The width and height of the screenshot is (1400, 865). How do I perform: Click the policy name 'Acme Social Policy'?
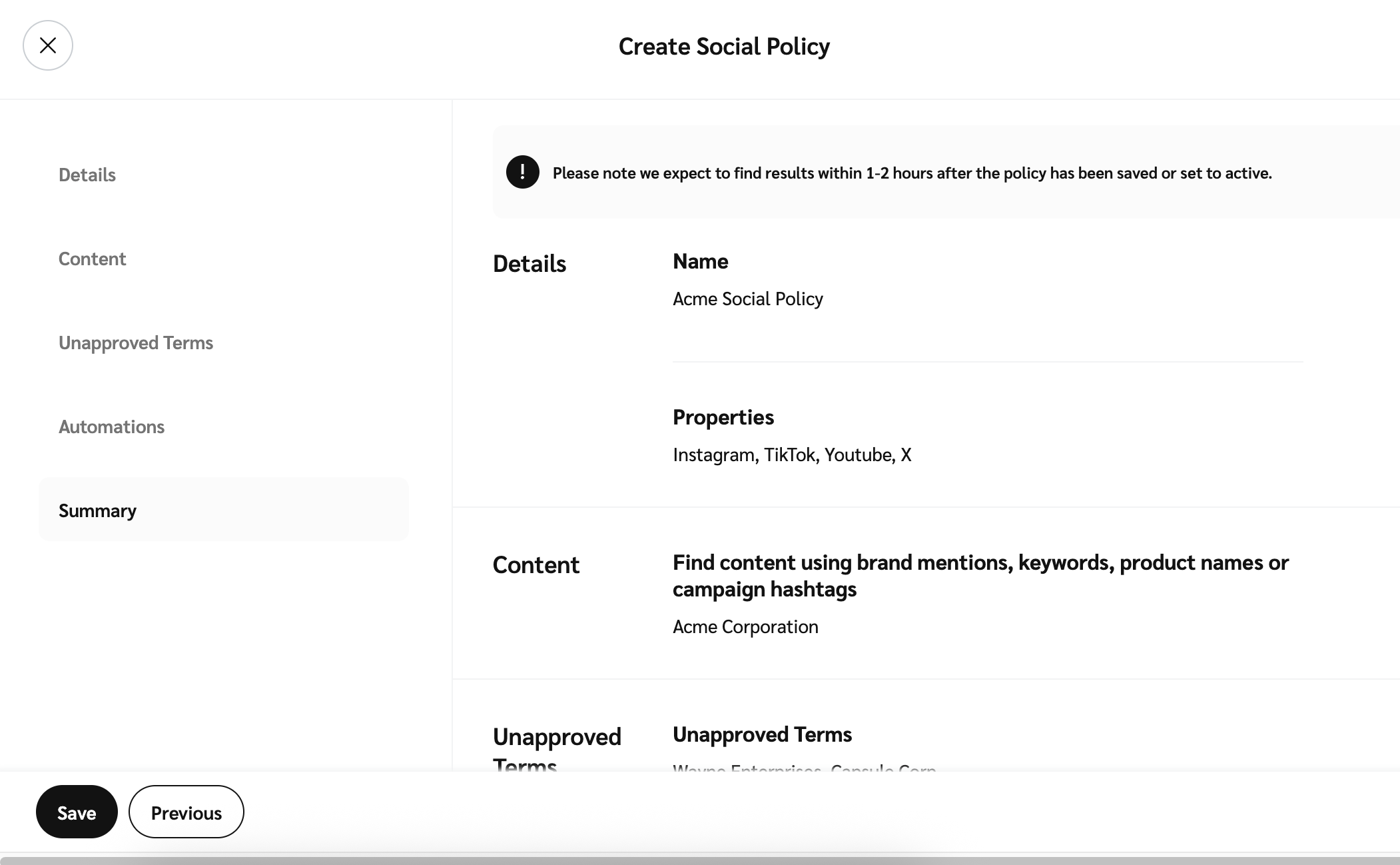click(747, 299)
